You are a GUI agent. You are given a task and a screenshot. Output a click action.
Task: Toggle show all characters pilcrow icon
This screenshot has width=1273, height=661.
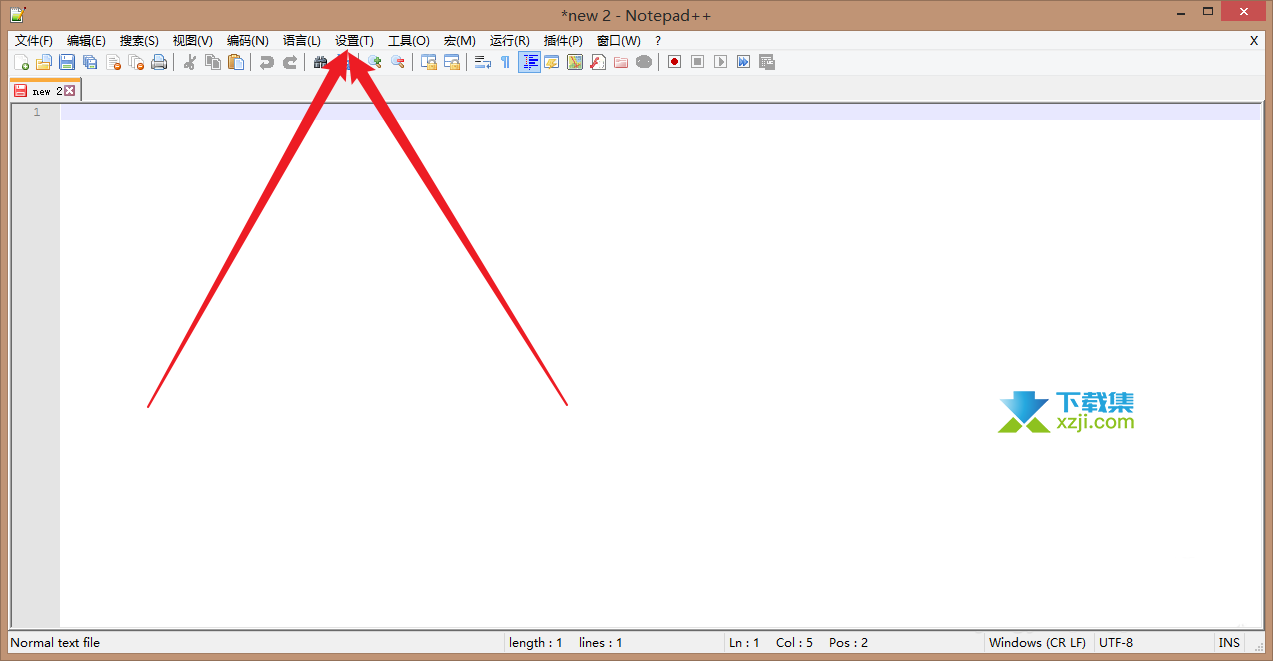click(505, 62)
